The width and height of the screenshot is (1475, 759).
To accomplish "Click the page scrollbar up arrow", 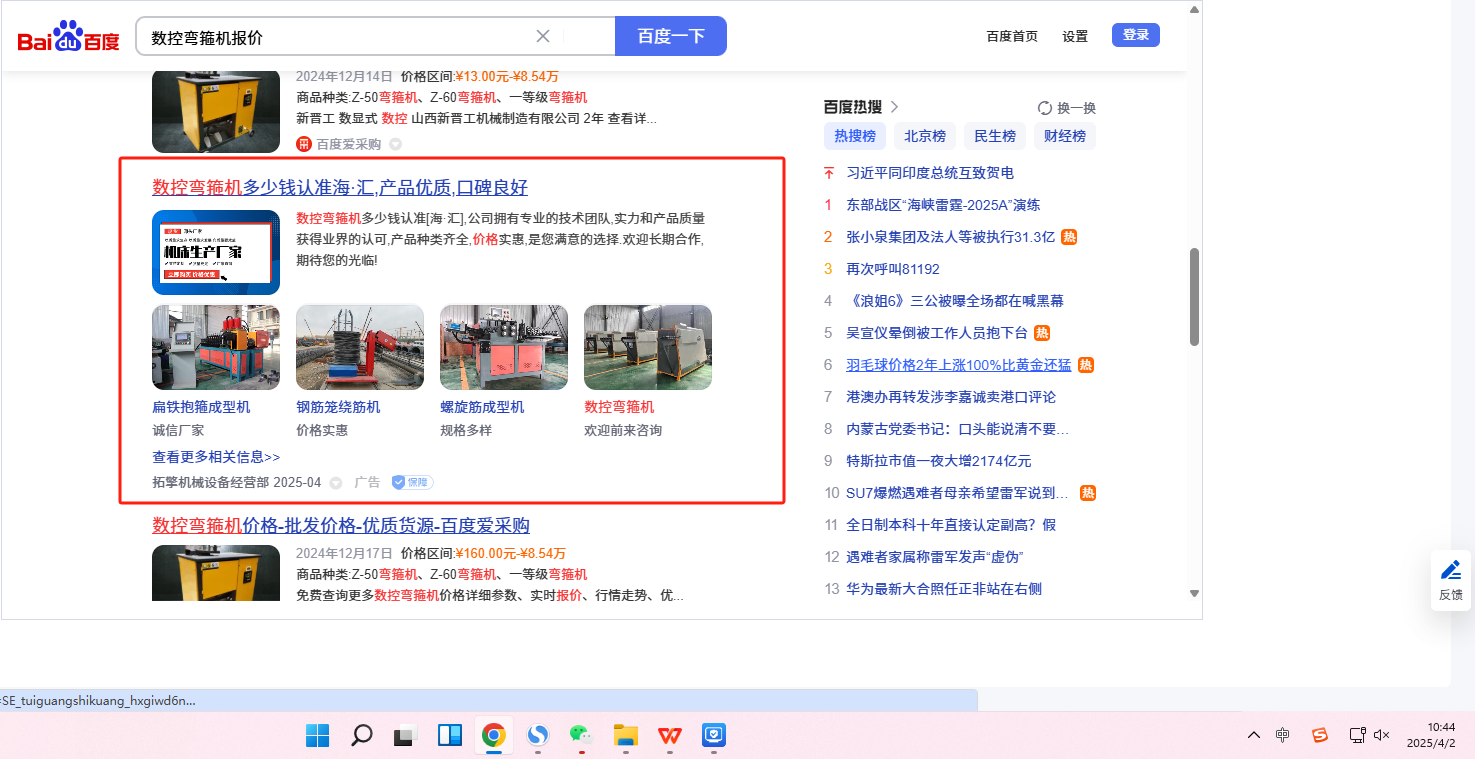I will 1194,9.
